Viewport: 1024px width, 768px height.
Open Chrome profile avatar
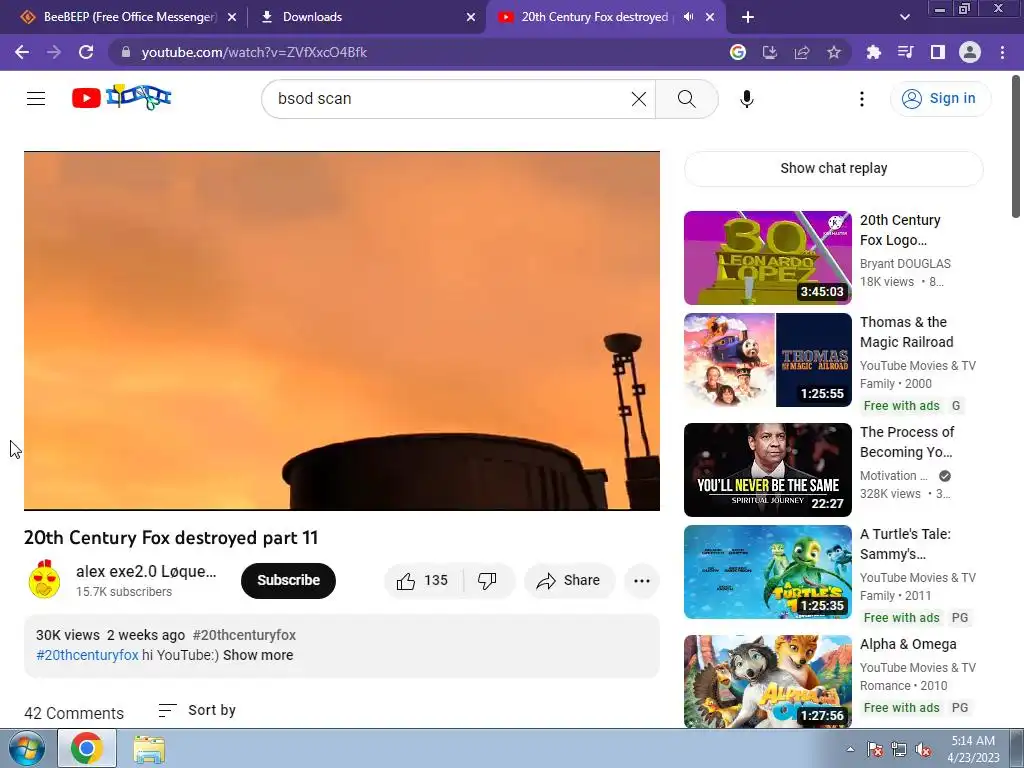point(970,52)
